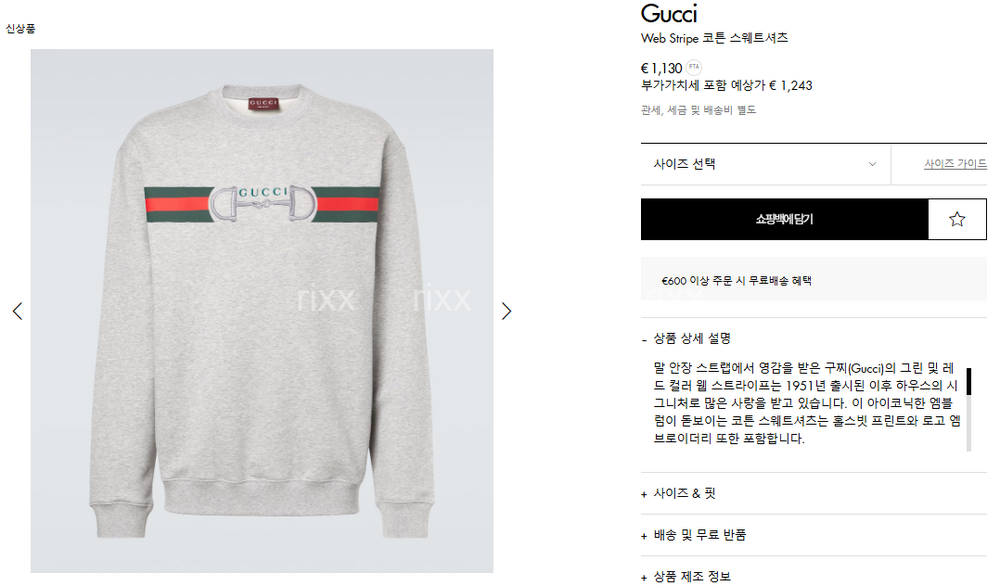Click the minus icon beside 상품 상세 설명
The image size is (1000, 586).
pos(644,340)
